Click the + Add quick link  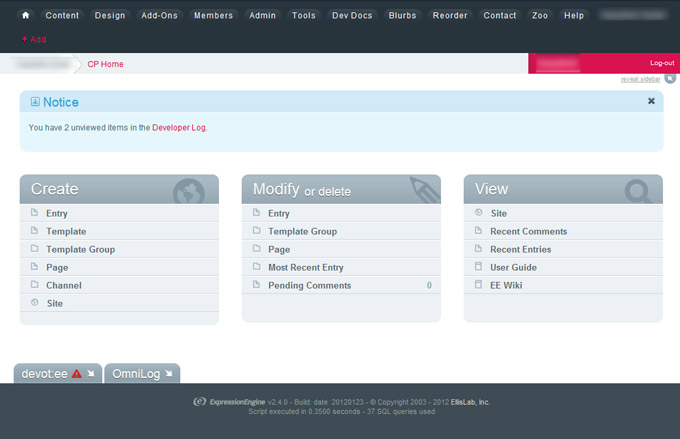click(x=34, y=39)
